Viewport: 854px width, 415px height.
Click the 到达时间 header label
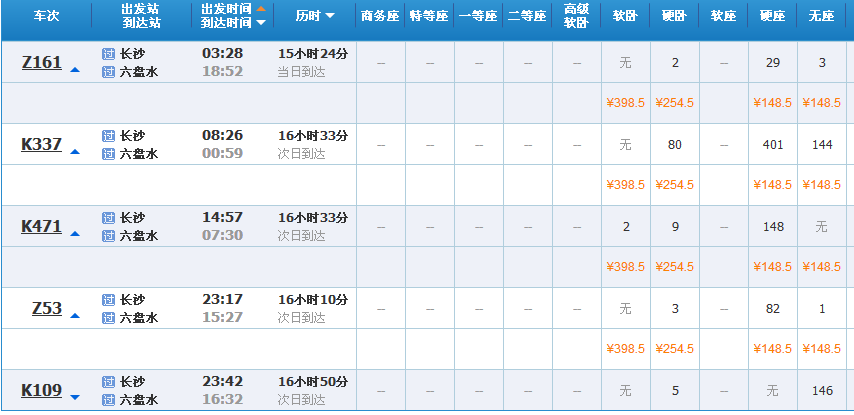226,22
